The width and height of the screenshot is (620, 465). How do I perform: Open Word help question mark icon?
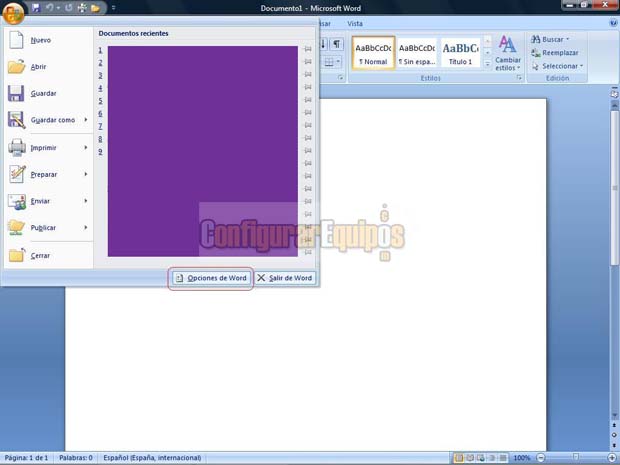pyautogui.click(x=614, y=23)
